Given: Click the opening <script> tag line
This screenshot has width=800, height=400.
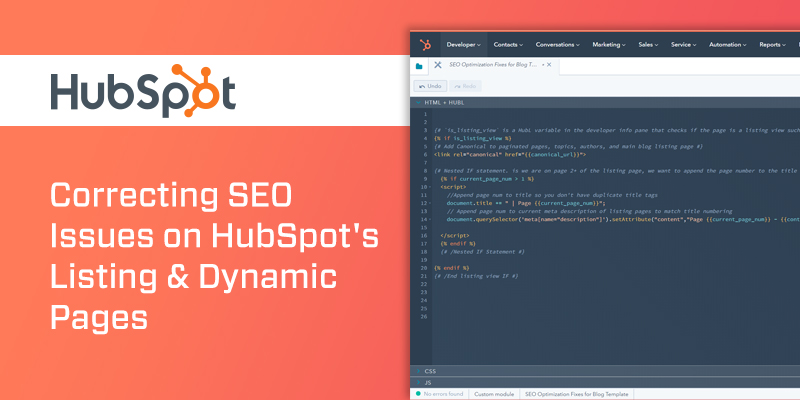Looking at the screenshot, I should coord(453,187).
